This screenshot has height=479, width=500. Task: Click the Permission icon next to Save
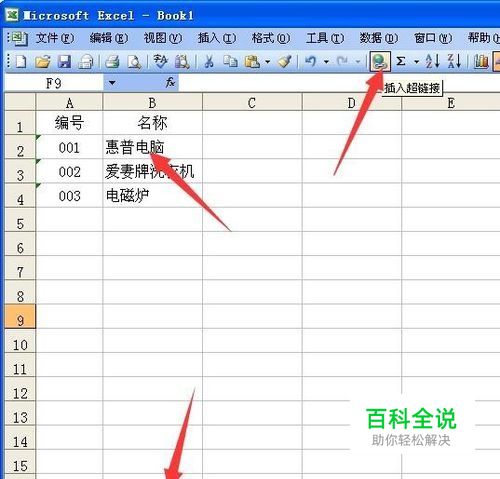pos(86,62)
